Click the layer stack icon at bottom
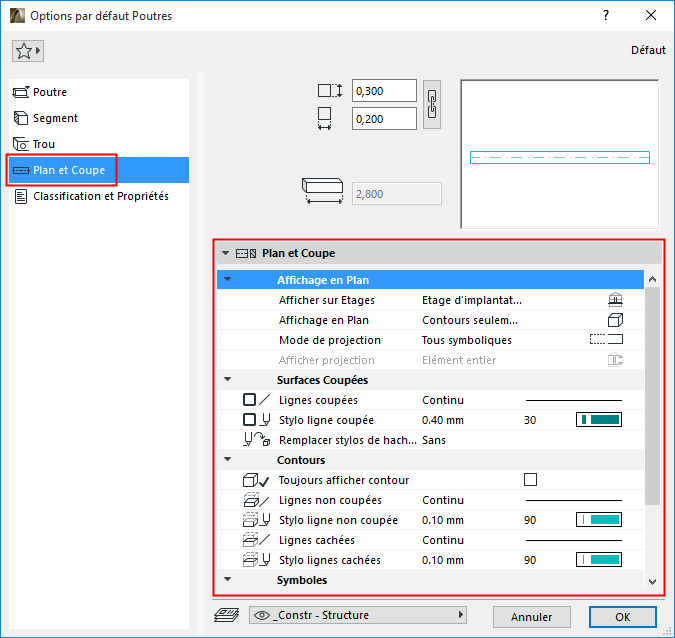 point(226,615)
